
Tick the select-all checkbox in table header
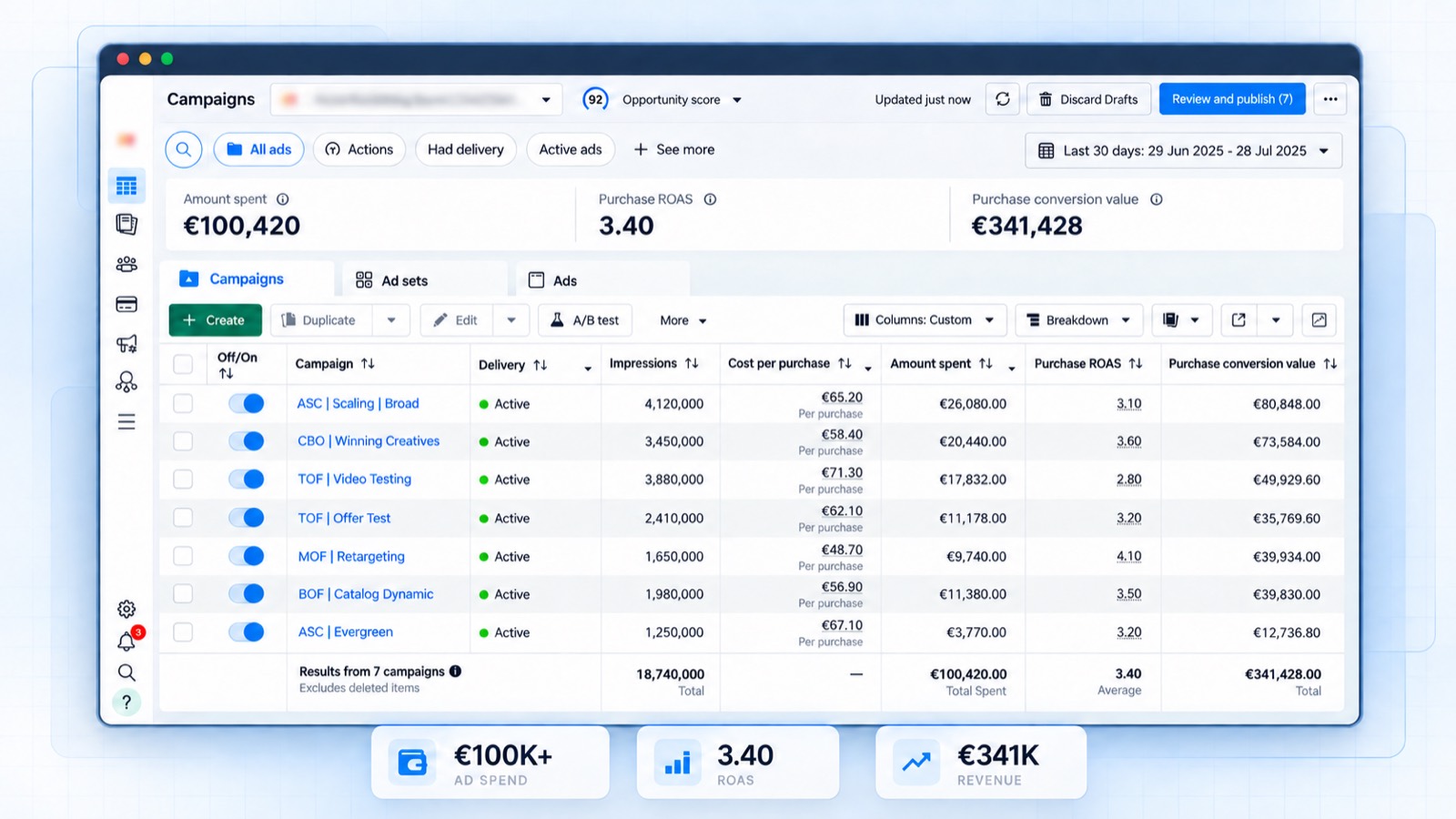[x=183, y=364]
